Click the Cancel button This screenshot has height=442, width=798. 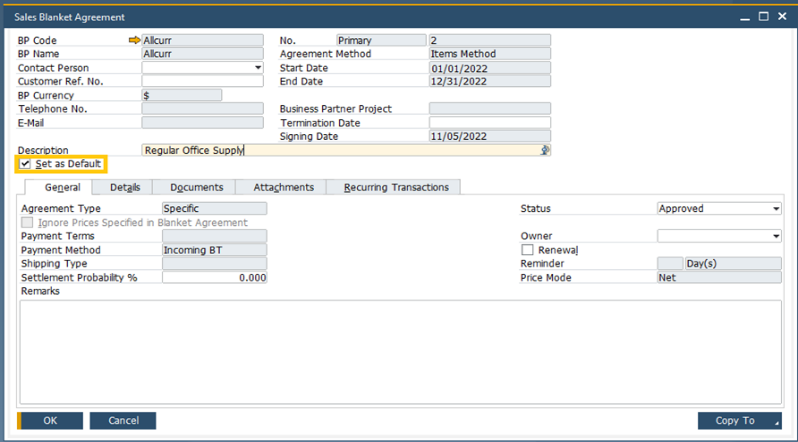tap(123, 421)
